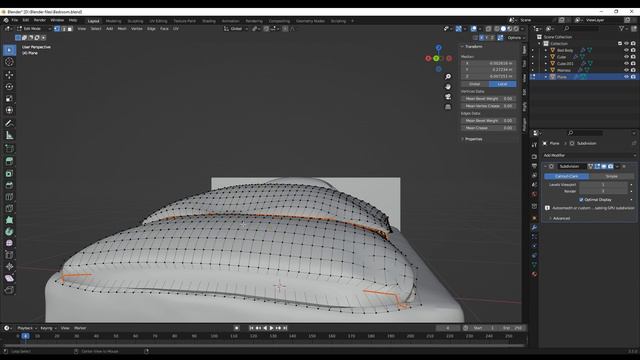Screen dimensions: 640x360
Task: Open the Playback dropdown in timeline
Action: tap(27, 328)
